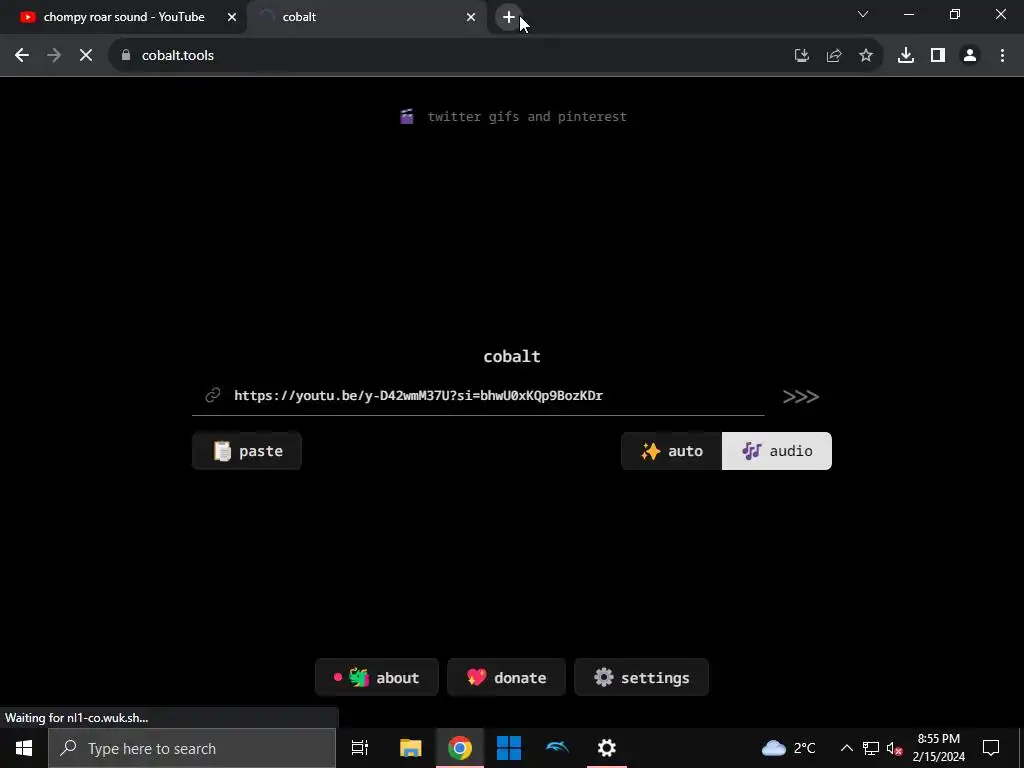Click the Windows search box

pos(192,748)
